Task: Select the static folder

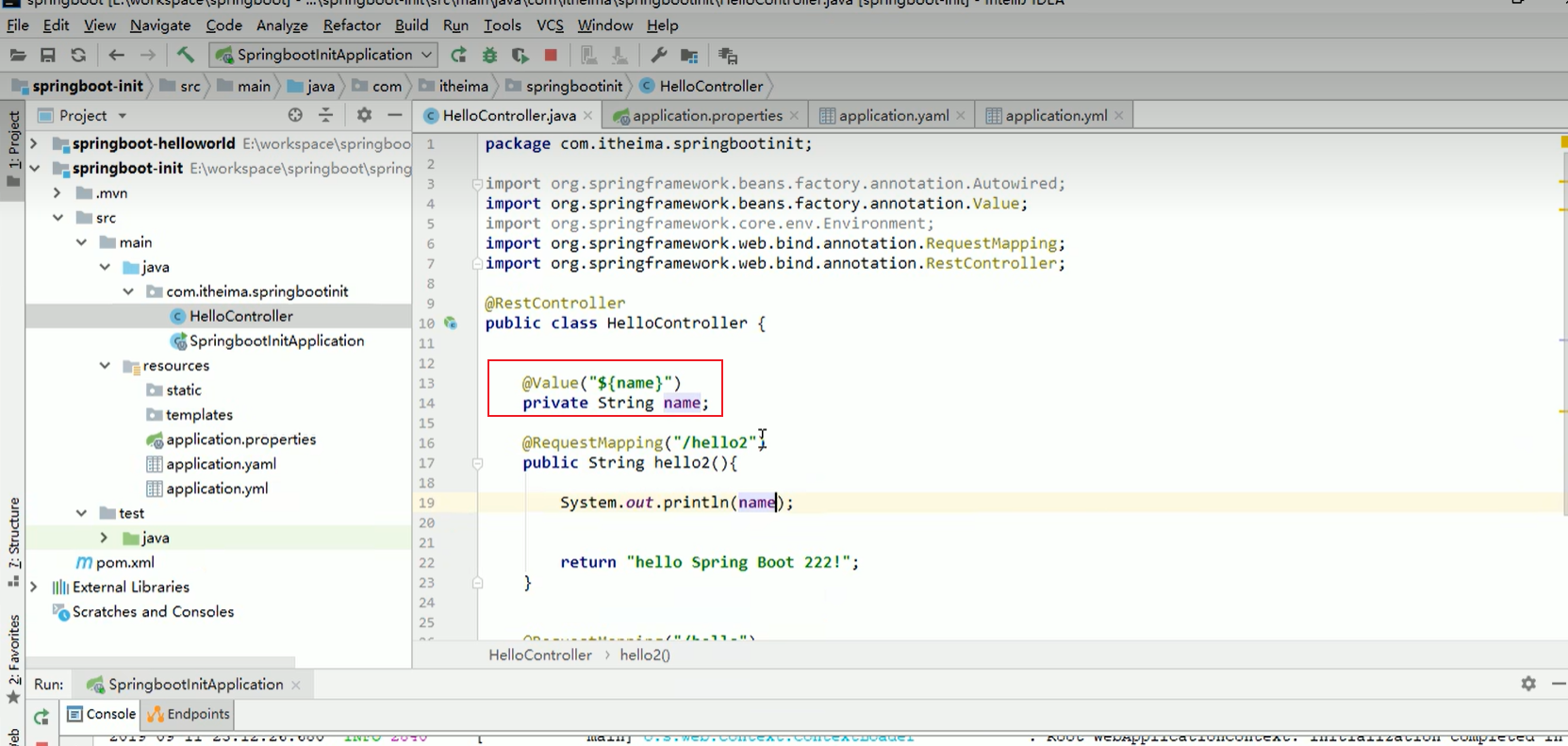Action: click(x=174, y=390)
